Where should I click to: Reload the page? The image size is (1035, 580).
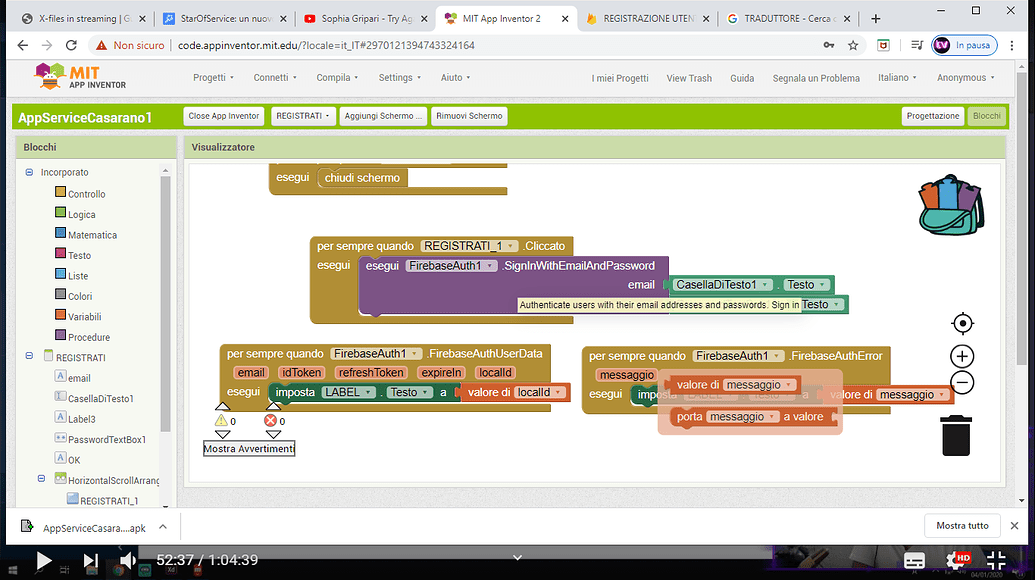[71, 45]
